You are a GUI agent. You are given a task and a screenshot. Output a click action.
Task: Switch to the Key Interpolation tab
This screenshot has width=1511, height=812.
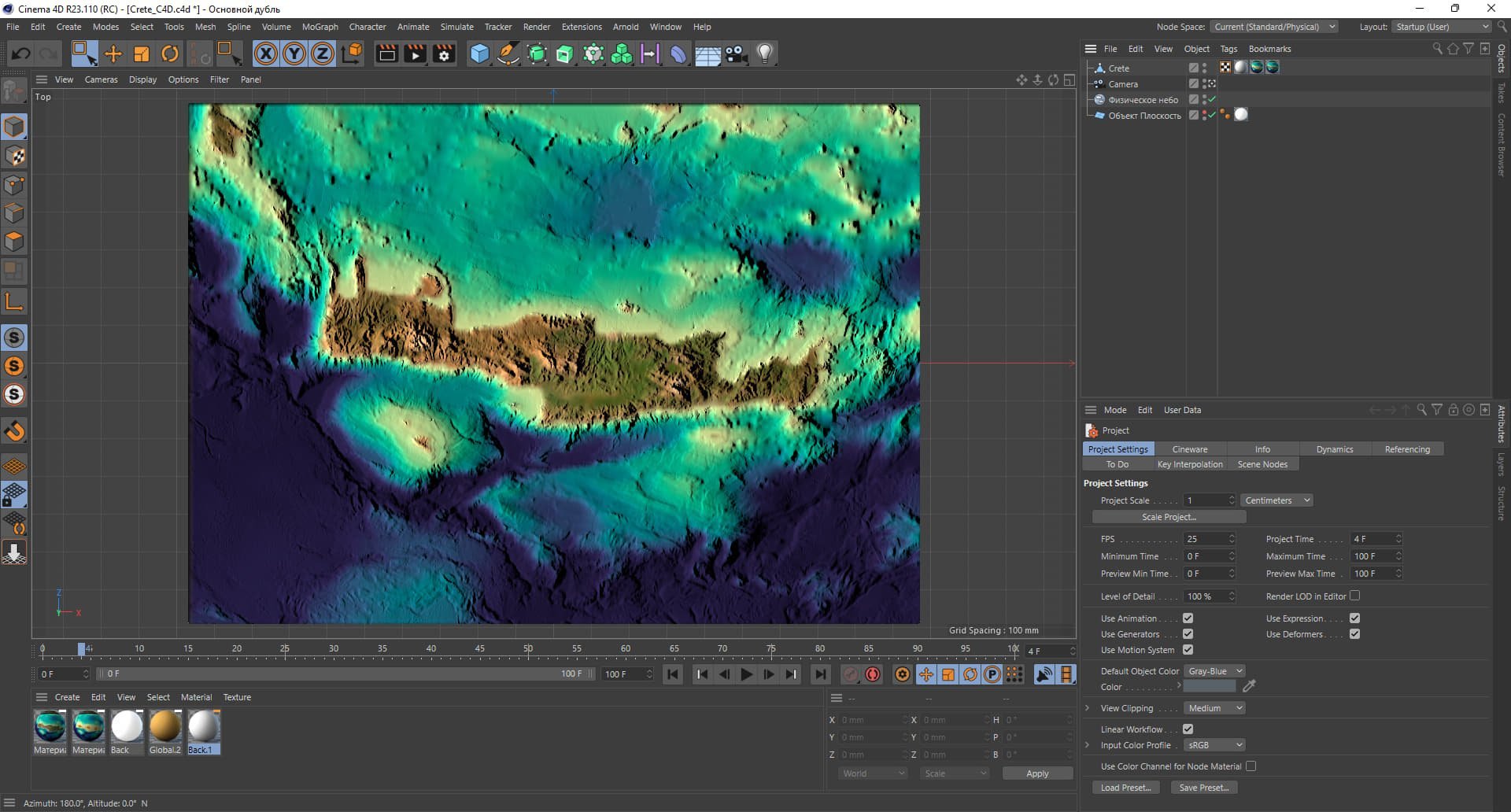click(x=1190, y=464)
